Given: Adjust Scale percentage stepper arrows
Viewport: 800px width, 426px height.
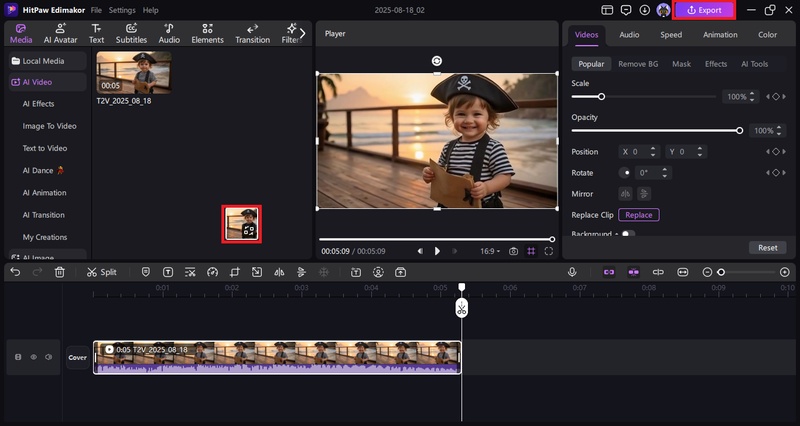Looking at the screenshot, I should click(752, 96).
